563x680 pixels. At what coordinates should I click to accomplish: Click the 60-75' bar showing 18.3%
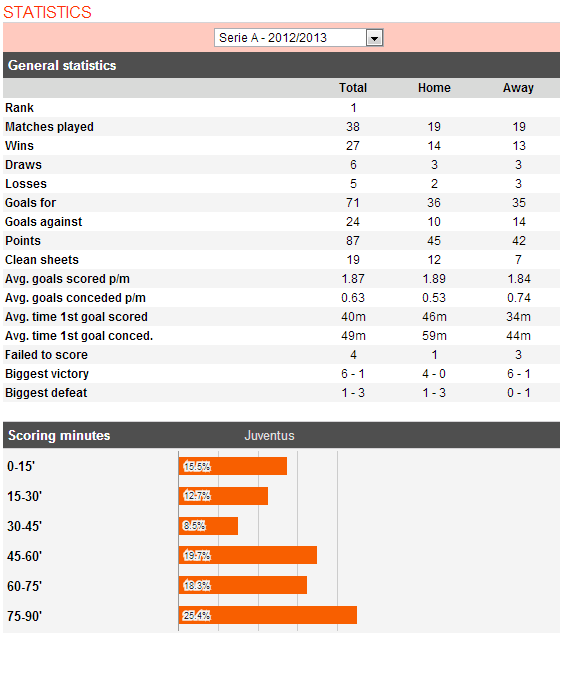click(243, 585)
